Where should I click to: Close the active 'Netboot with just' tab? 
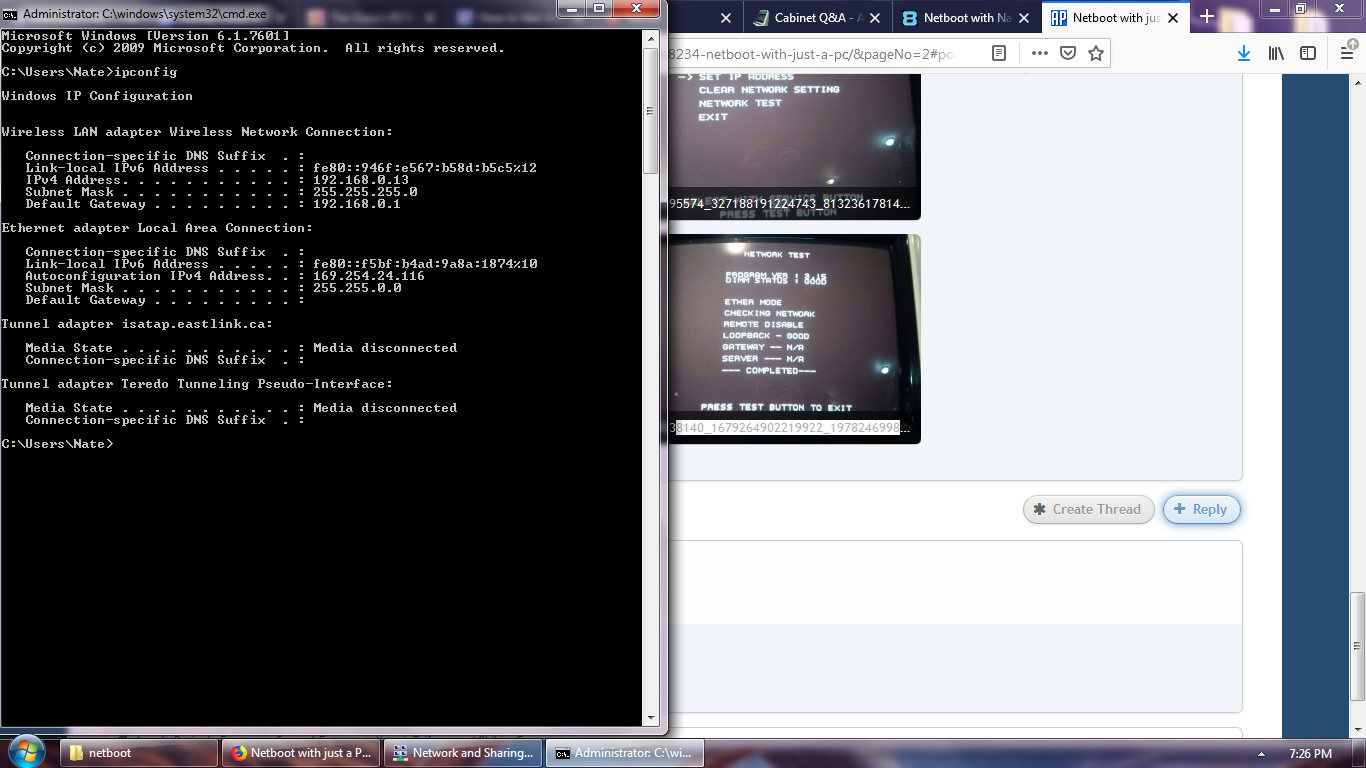click(1173, 18)
